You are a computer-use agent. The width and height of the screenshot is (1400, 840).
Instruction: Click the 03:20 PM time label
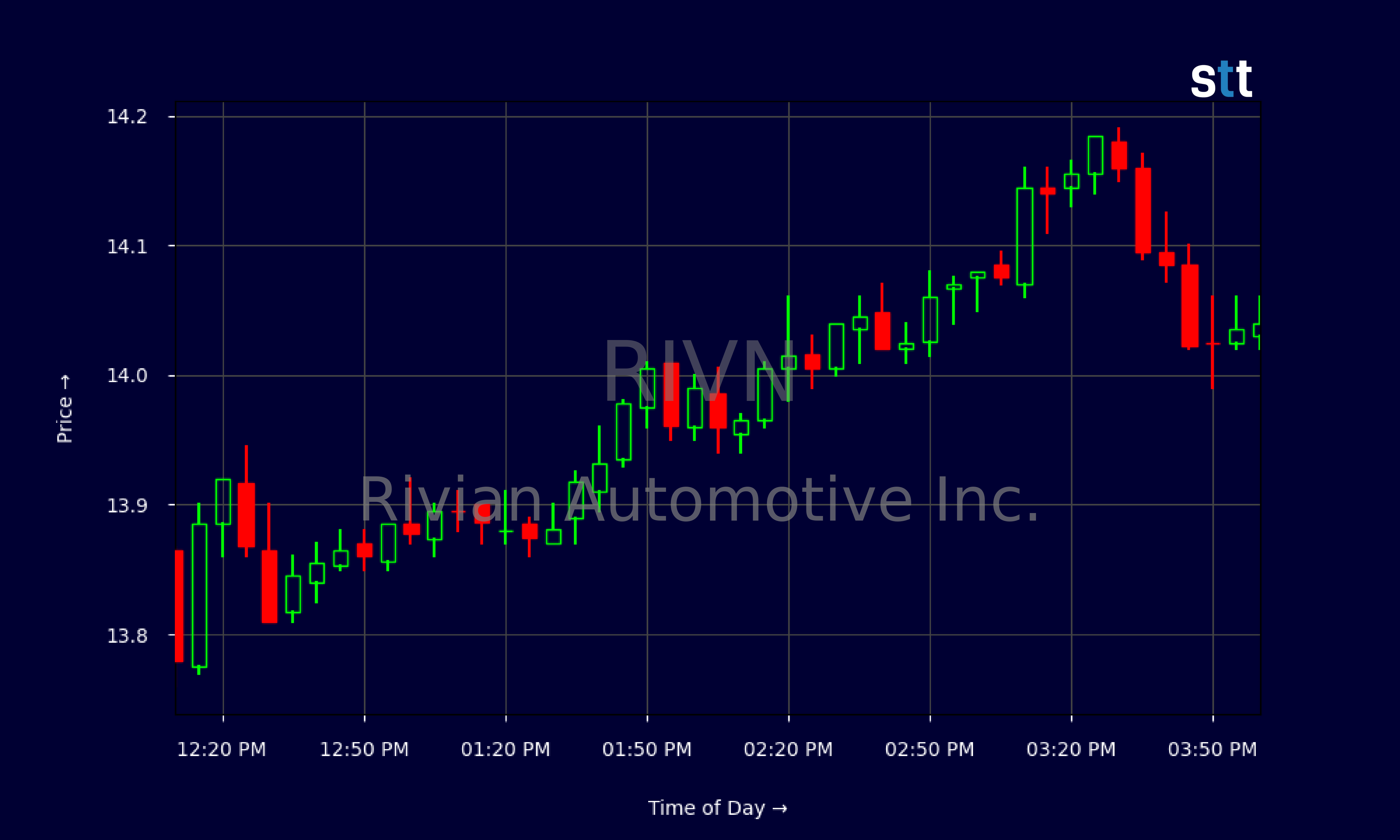coord(1071,749)
